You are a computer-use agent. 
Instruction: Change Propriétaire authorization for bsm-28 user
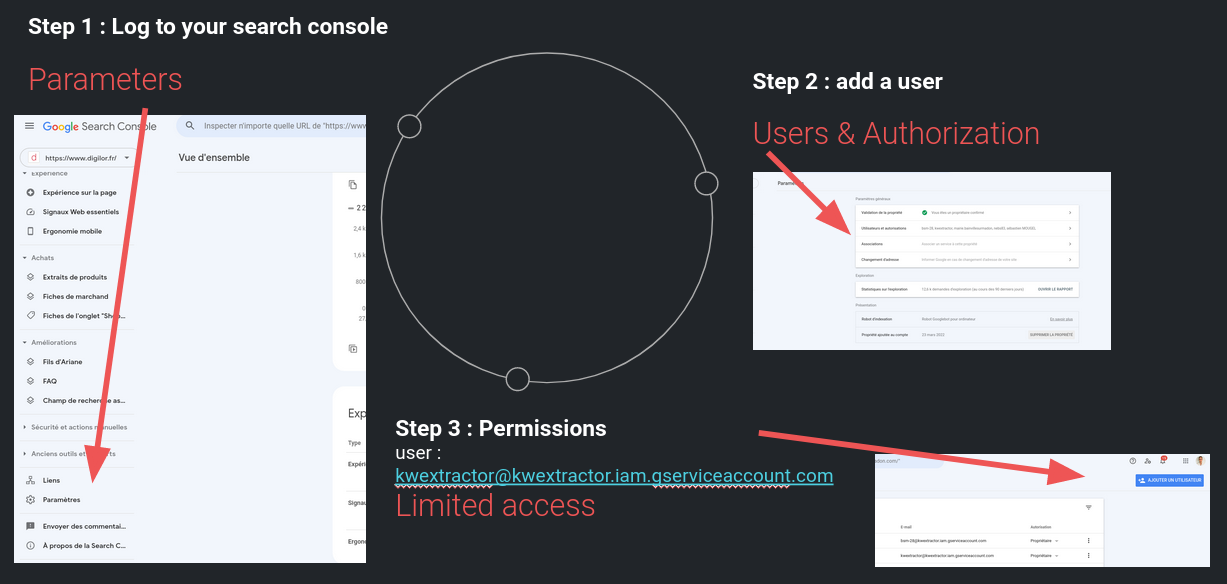[1045, 541]
